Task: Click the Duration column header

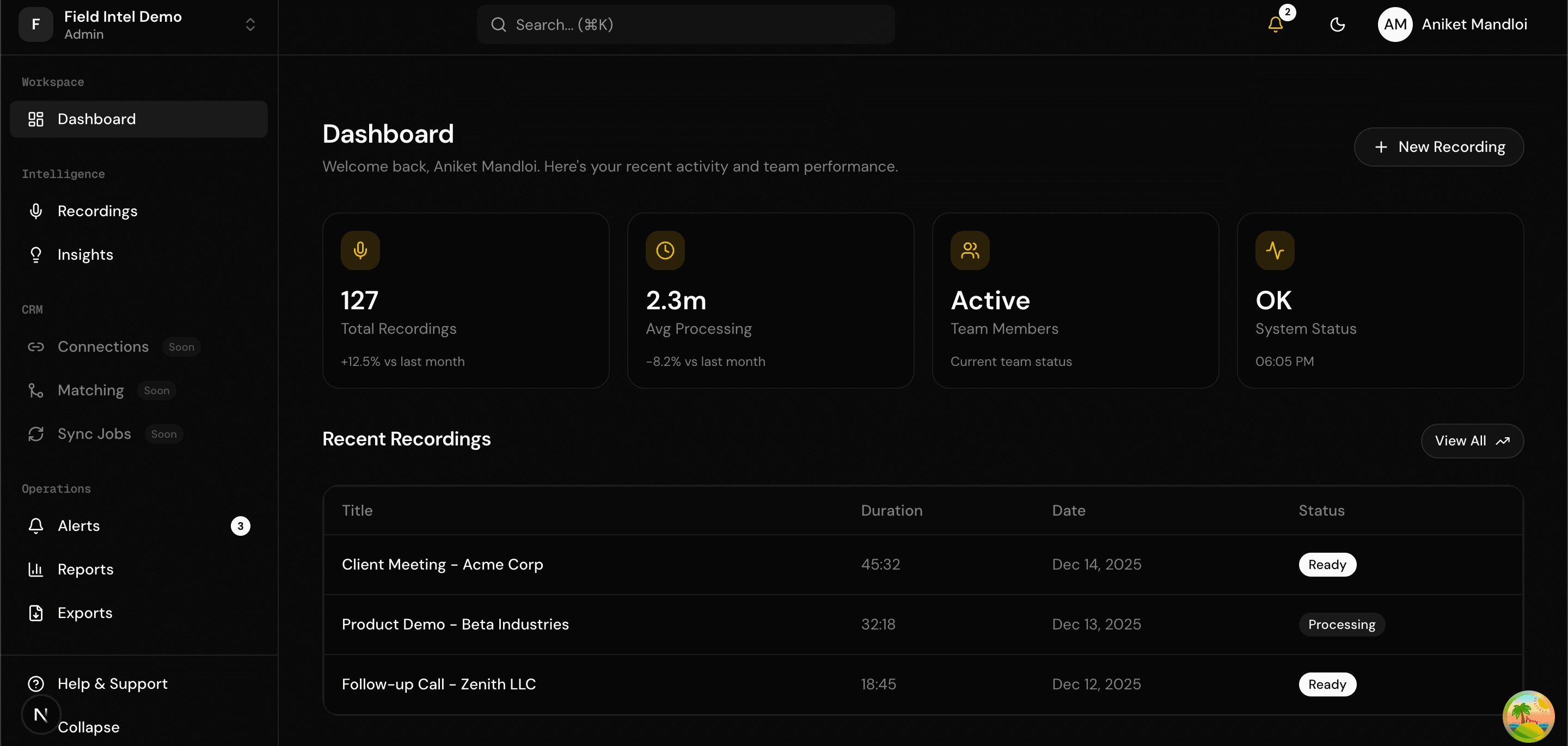Action: [891, 510]
